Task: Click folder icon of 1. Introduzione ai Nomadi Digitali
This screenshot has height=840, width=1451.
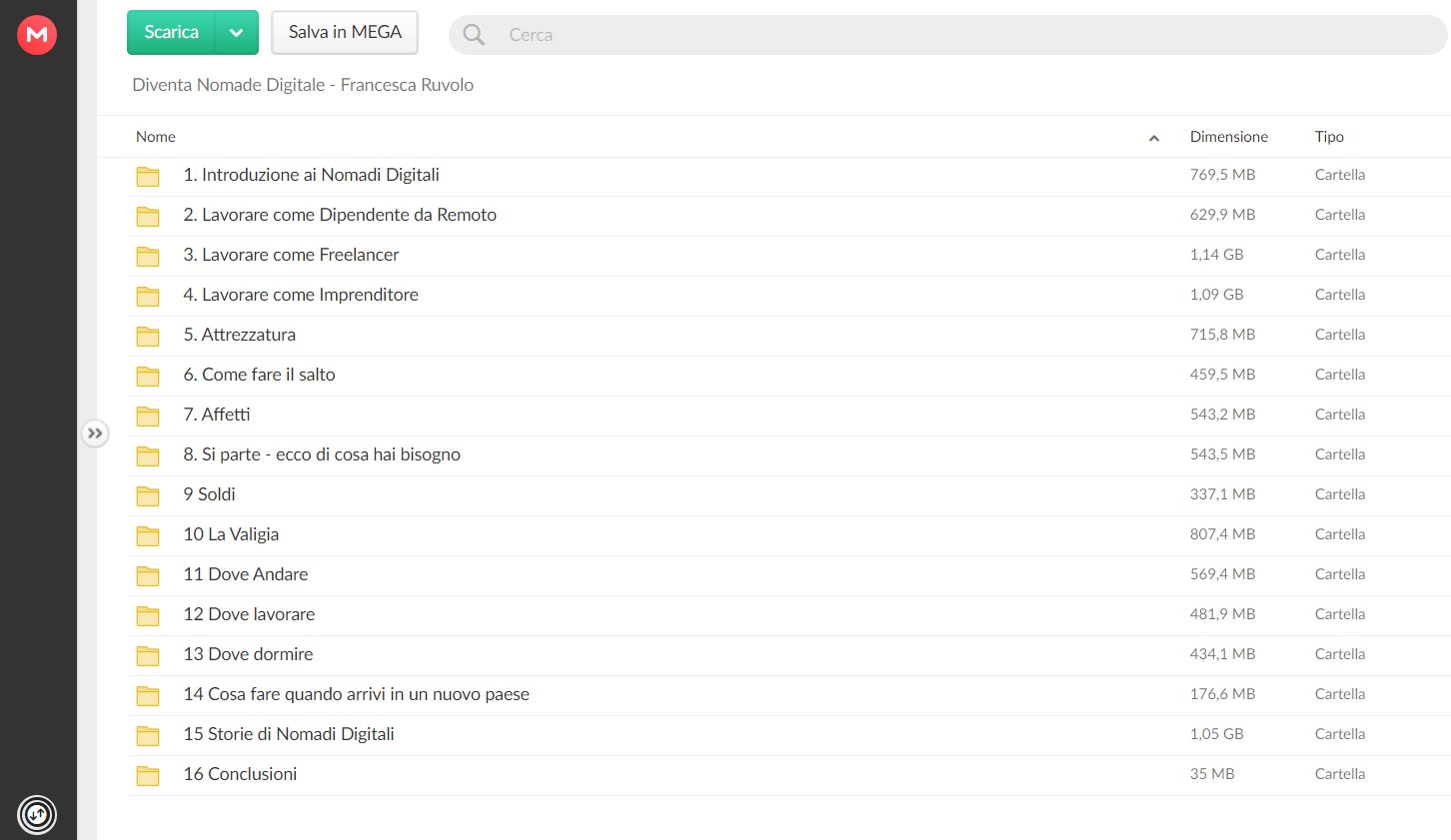Action: click(148, 176)
